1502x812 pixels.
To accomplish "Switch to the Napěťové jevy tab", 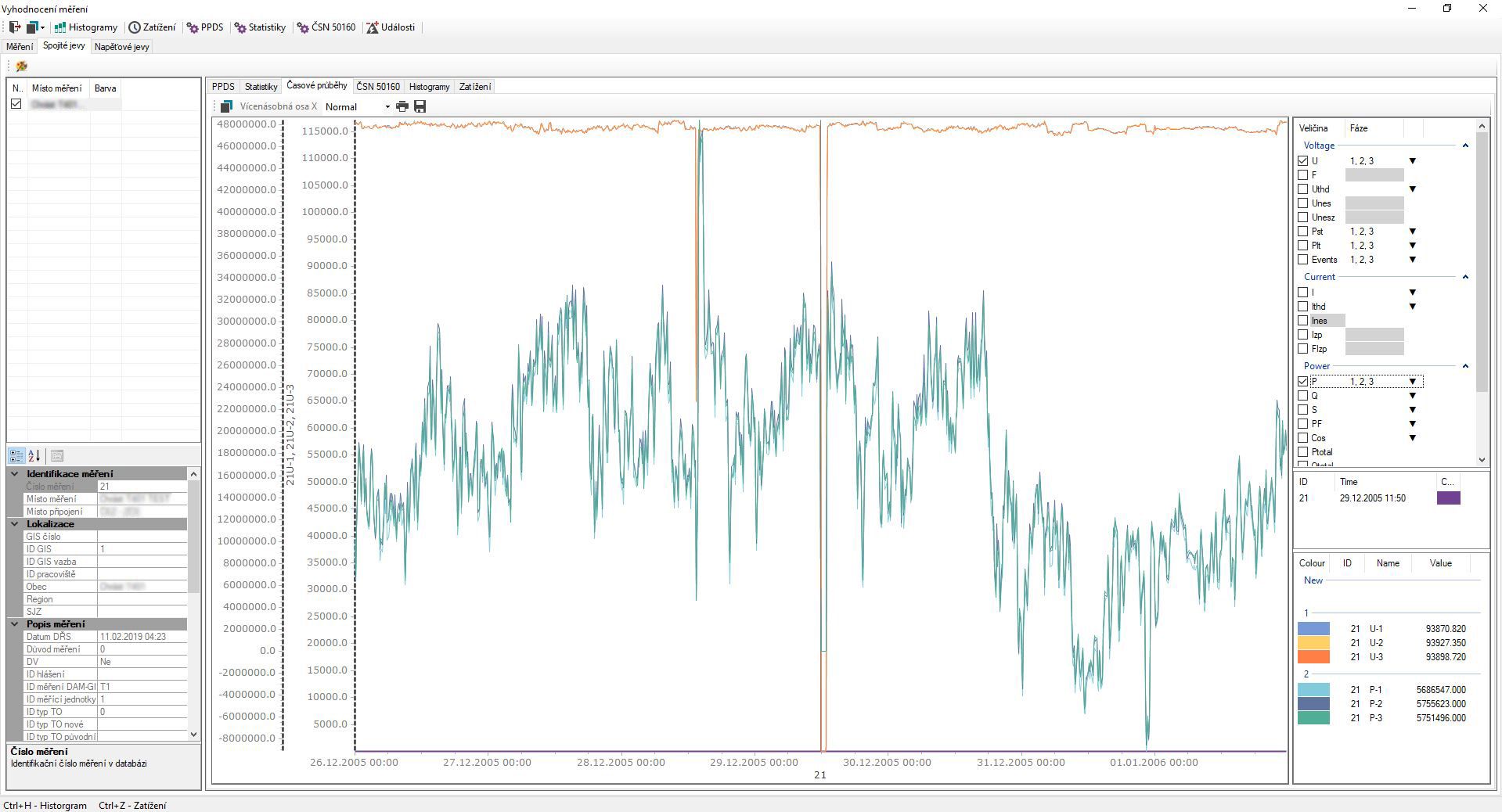I will tap(121, 47).
